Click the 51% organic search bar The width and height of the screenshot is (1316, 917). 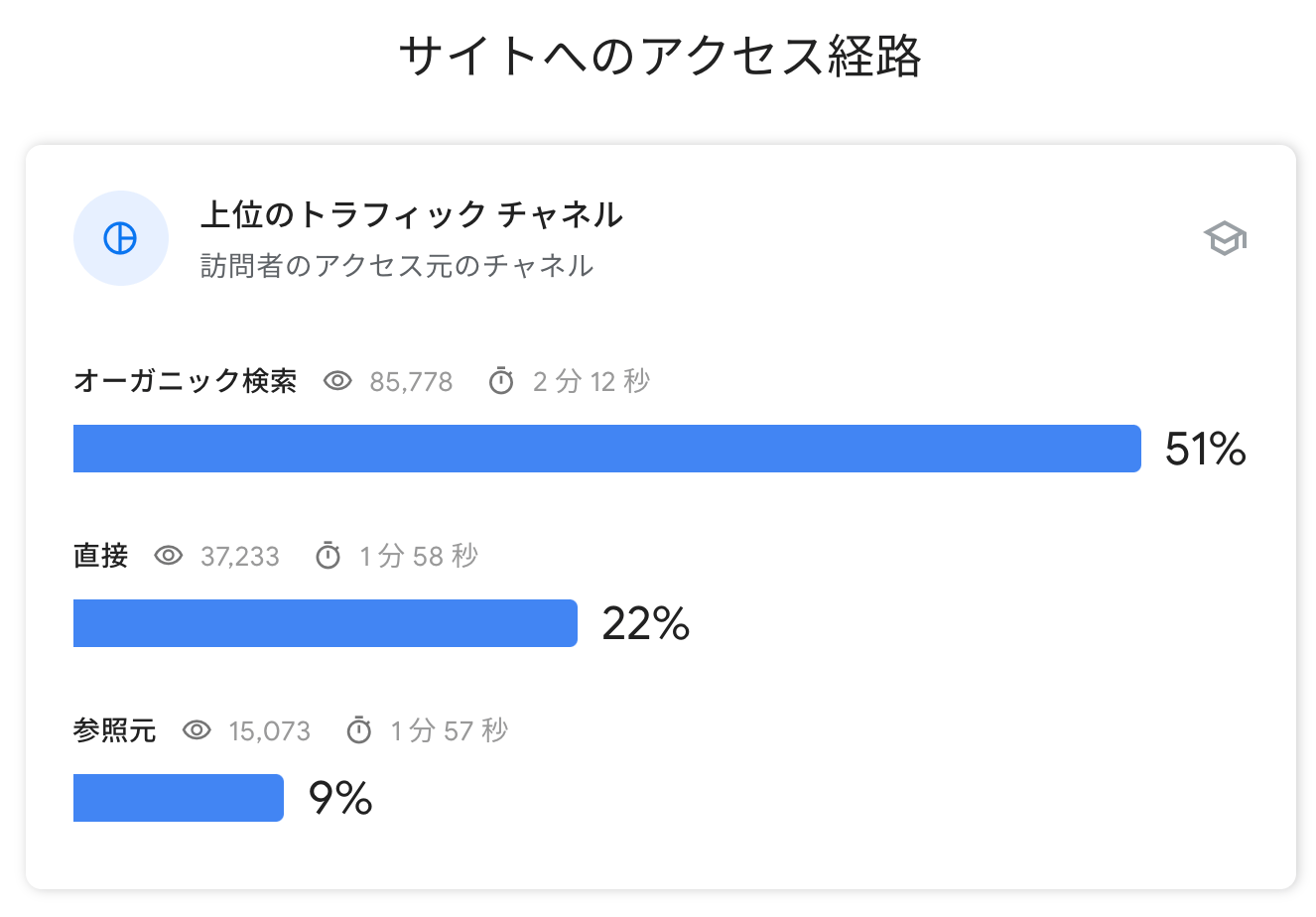[607, 449]
